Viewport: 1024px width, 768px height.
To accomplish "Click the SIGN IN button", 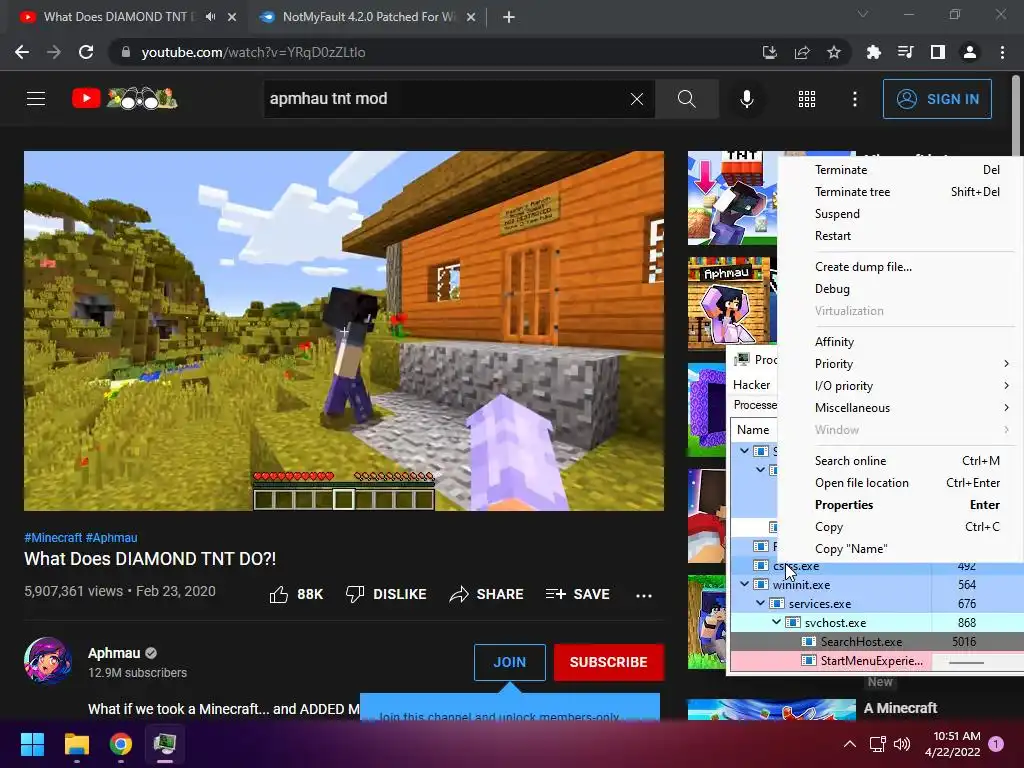I will (x=937, y=99).
